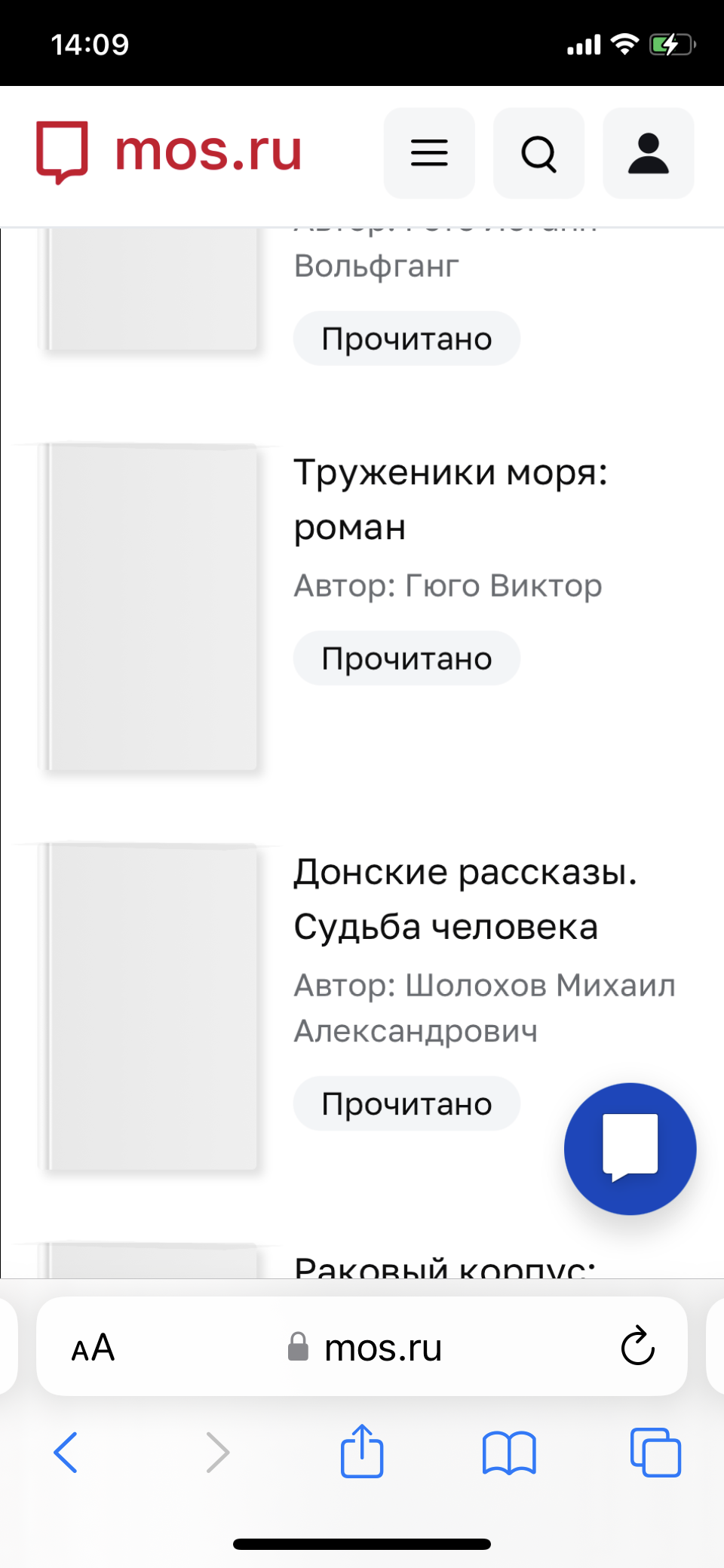
Task: Tap the mos.ru address bar
Action: 362,1346
